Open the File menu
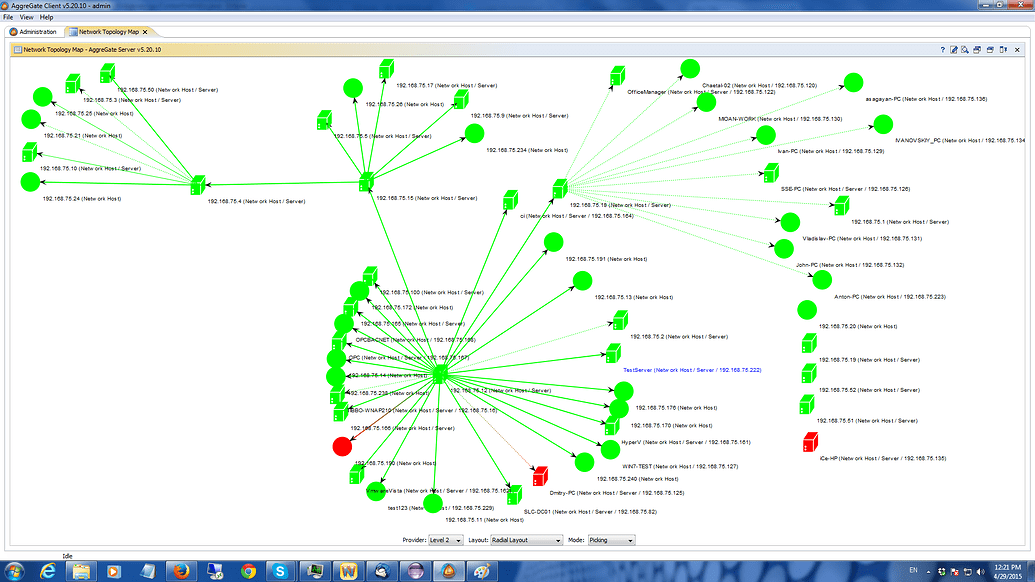Image resolution: width=1035 pixels, height=582 pixels. (x=8, y=17)
